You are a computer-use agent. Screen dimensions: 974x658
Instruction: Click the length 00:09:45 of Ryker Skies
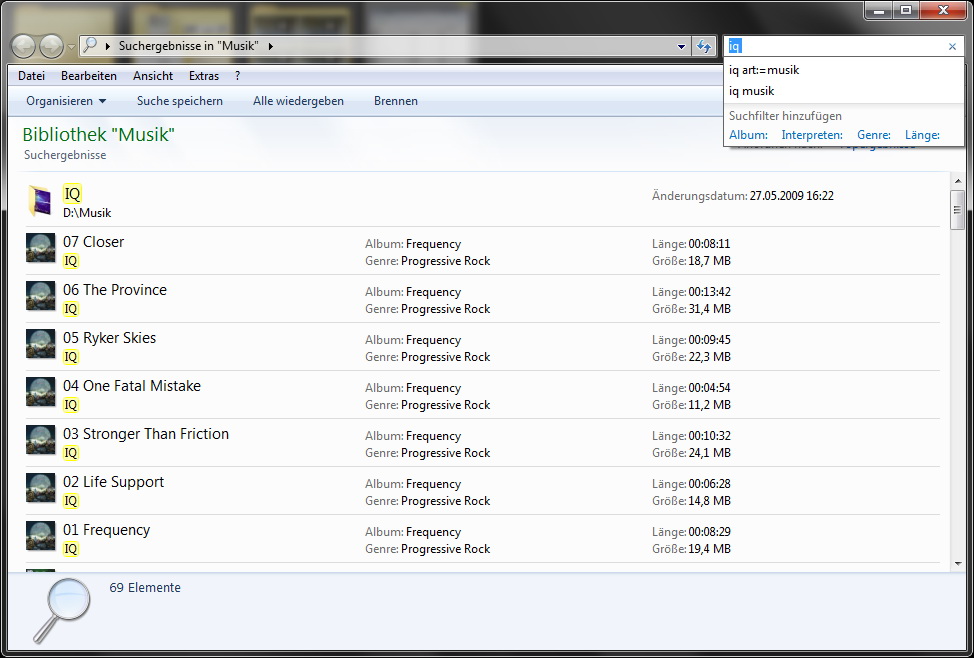709,340
